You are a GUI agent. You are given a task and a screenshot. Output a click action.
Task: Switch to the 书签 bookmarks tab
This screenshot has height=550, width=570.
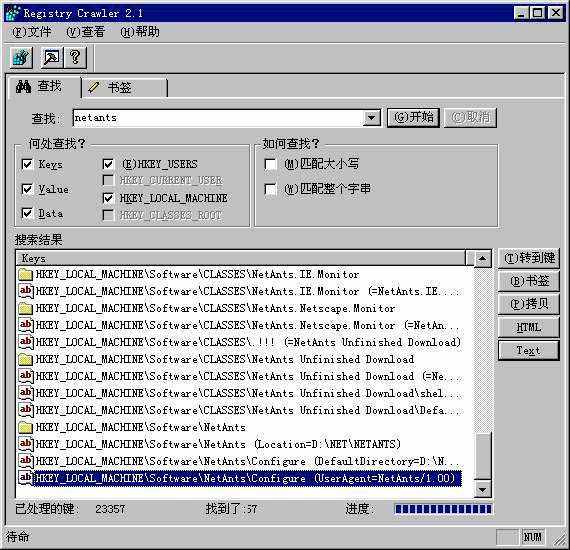pos(124,88)
